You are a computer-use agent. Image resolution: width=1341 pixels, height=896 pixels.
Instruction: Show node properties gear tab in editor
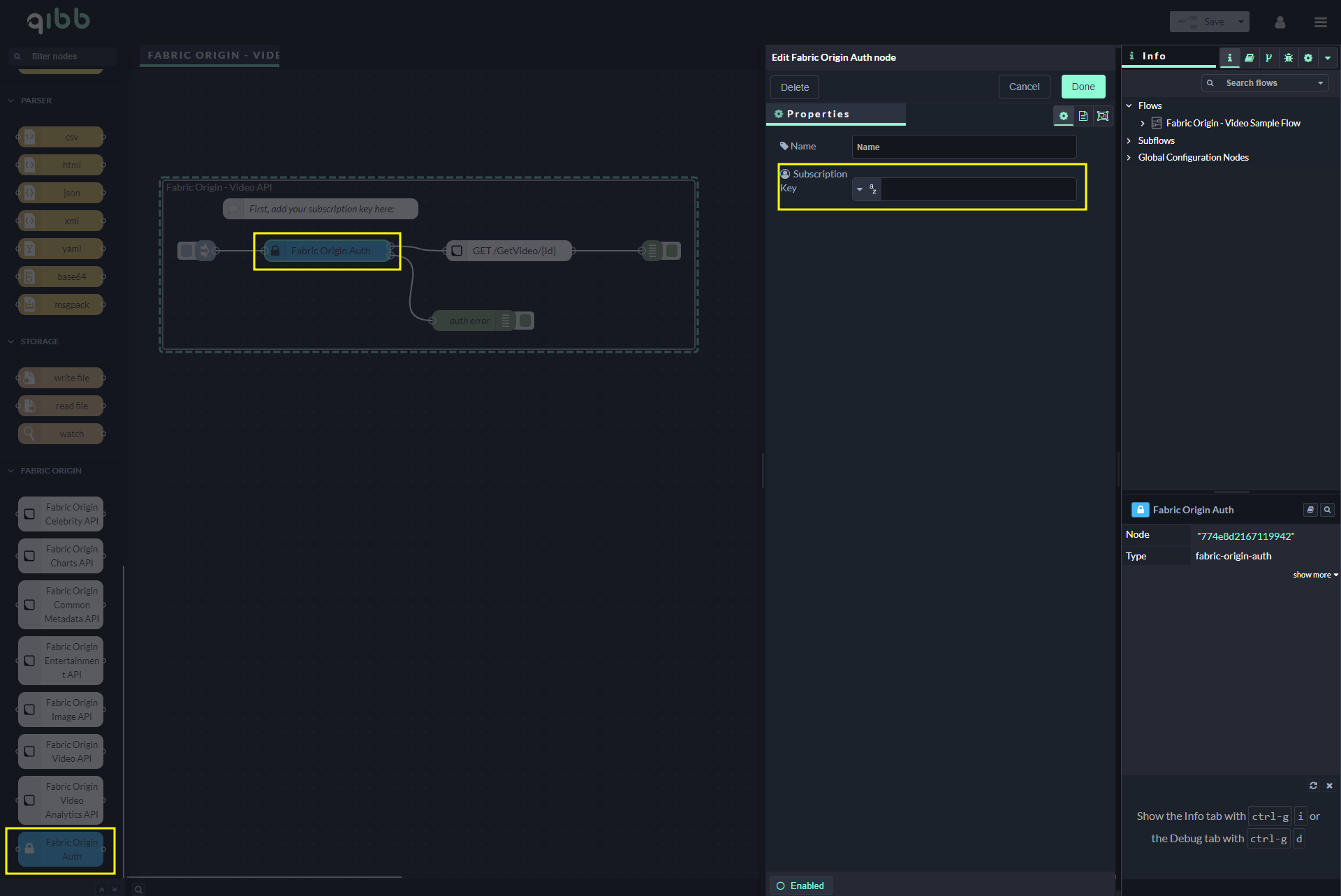point(1063,116)
